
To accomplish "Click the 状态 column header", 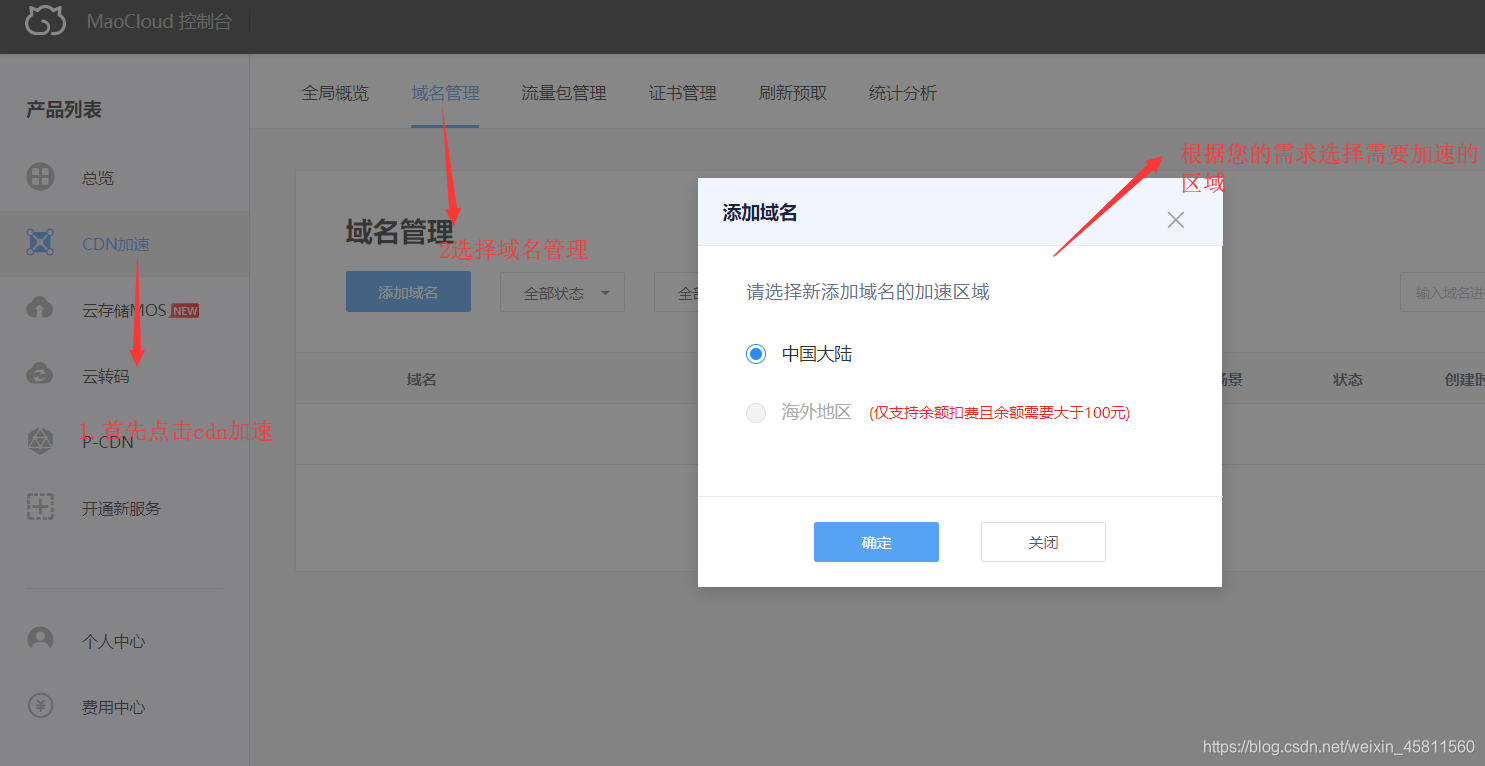I will coord(1348,380).
